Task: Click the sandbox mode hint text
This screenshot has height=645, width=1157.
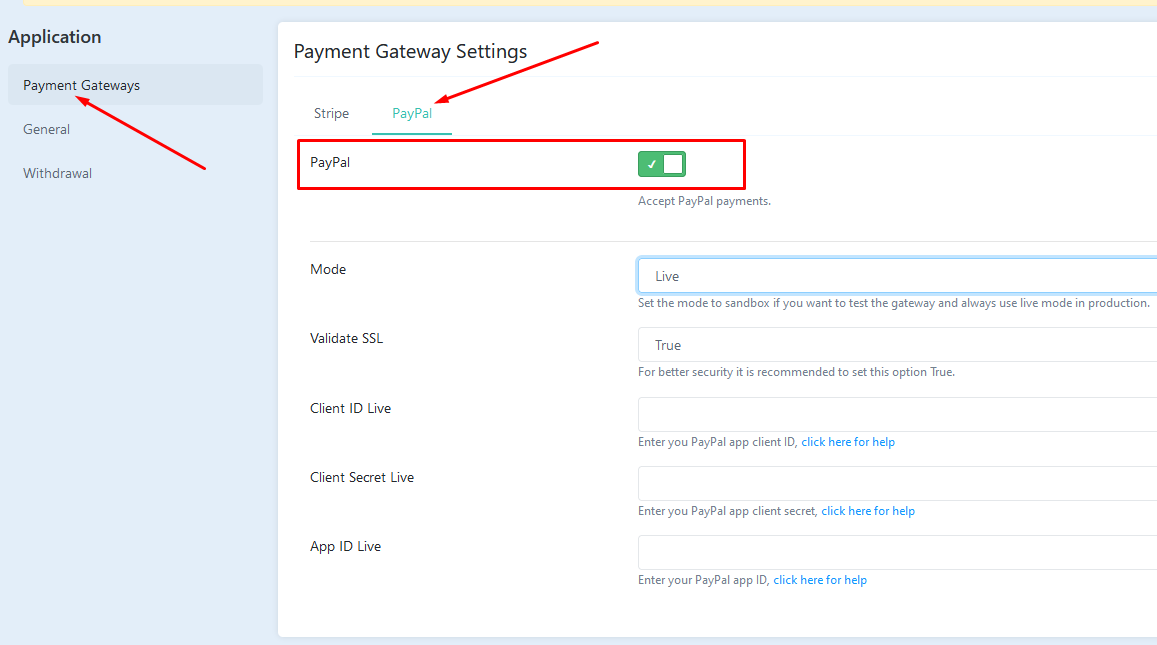Action: pyautogui.click(x=894, y=303)
